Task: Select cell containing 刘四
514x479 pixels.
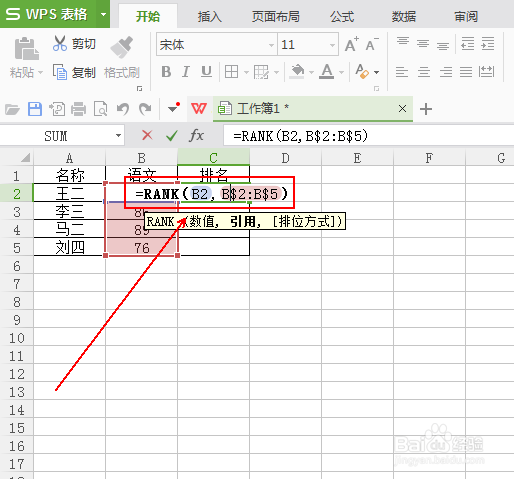Action: pos(70,247)
